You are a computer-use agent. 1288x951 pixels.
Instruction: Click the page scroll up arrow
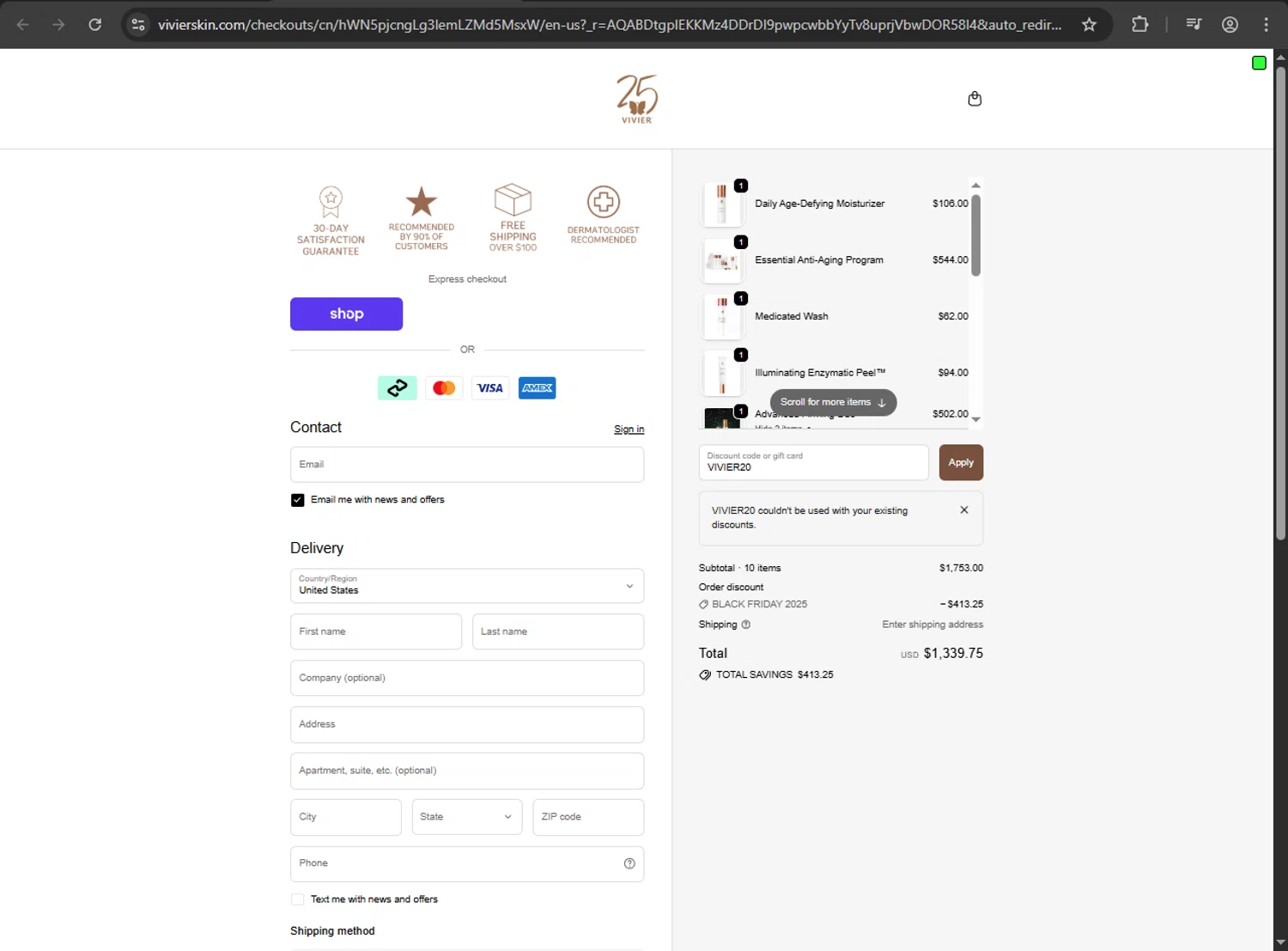click(x=1280, y=58)
